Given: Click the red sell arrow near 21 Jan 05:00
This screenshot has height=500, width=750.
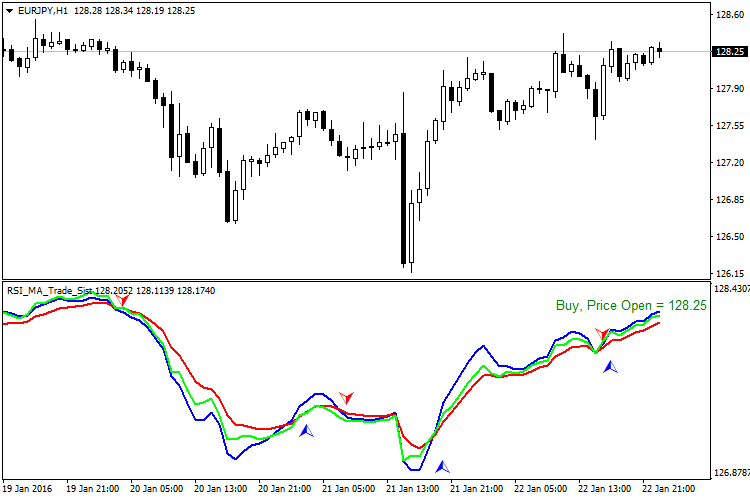Looking at the screenshot, I should coord(346,397).
